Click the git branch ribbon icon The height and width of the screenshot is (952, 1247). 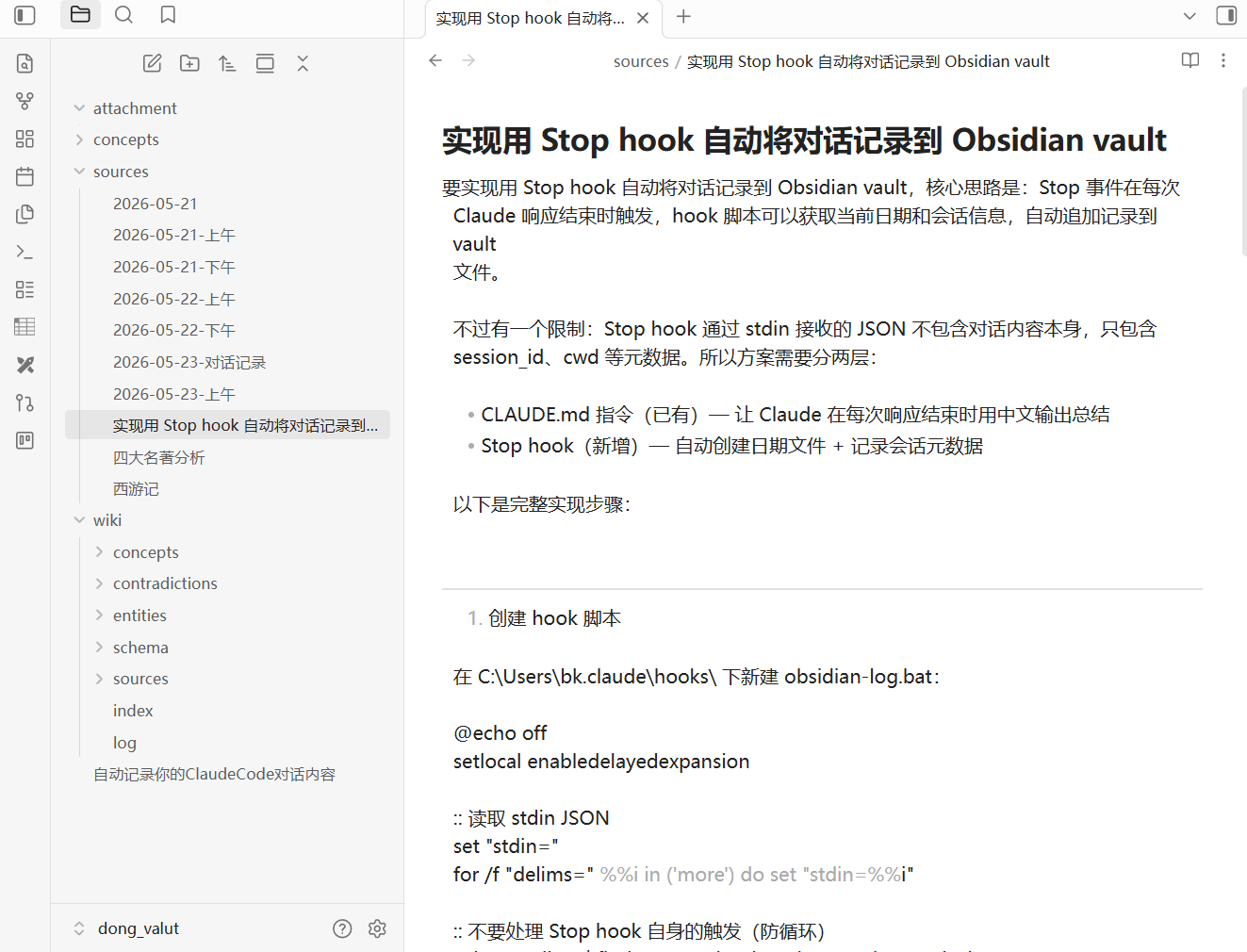pyautogui.click(x=25, y=402)
